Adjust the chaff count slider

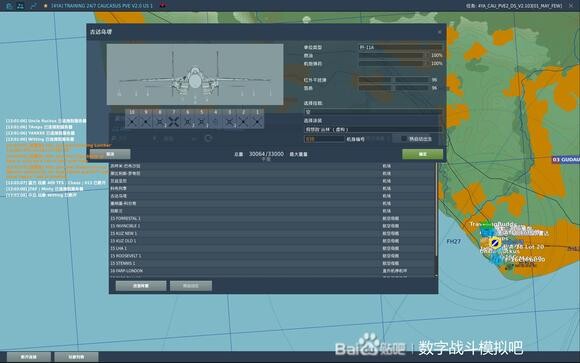(x=393, y=88)
